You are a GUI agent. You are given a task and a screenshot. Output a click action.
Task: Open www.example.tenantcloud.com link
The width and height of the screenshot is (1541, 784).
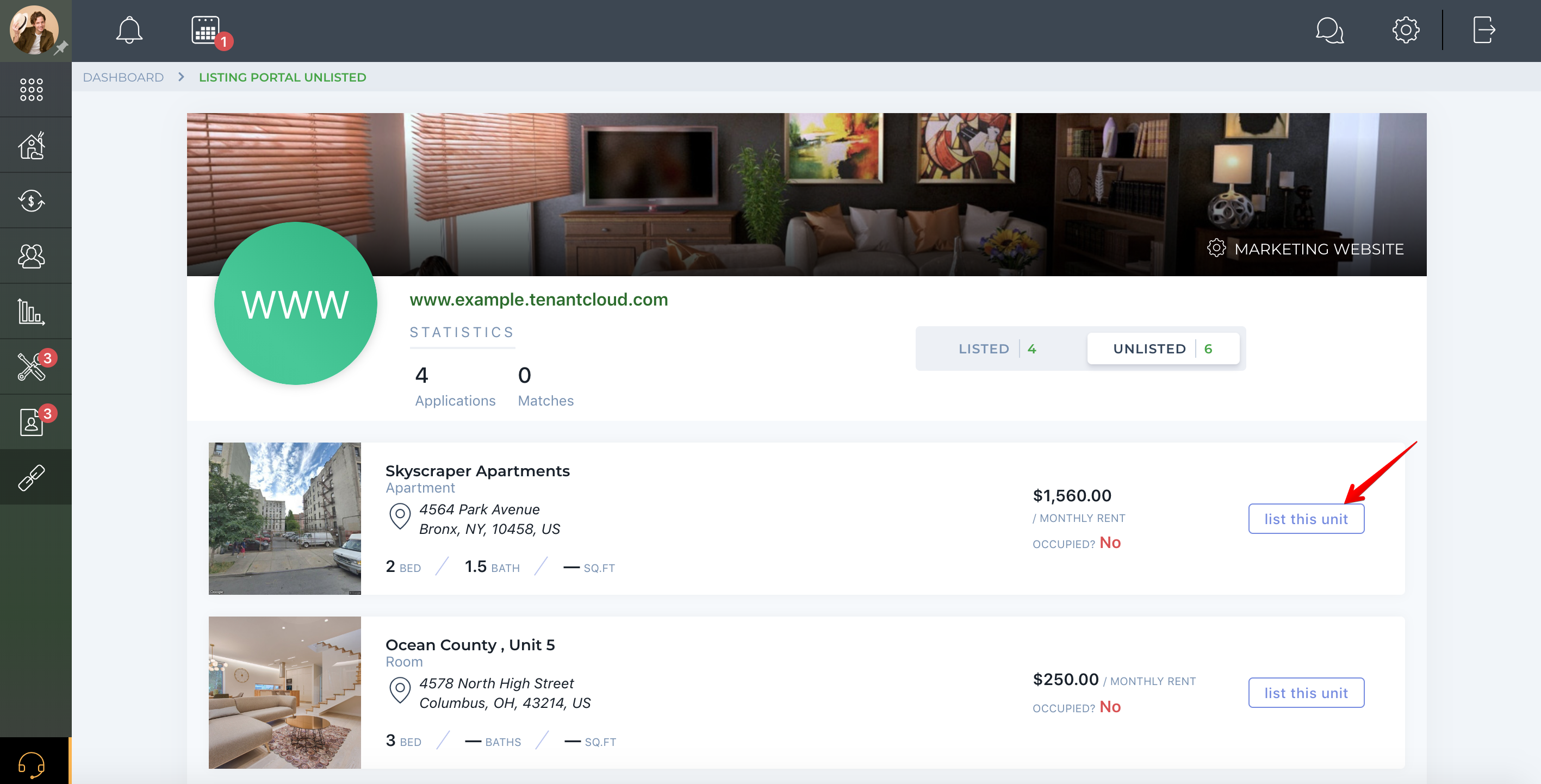(538, 300)
